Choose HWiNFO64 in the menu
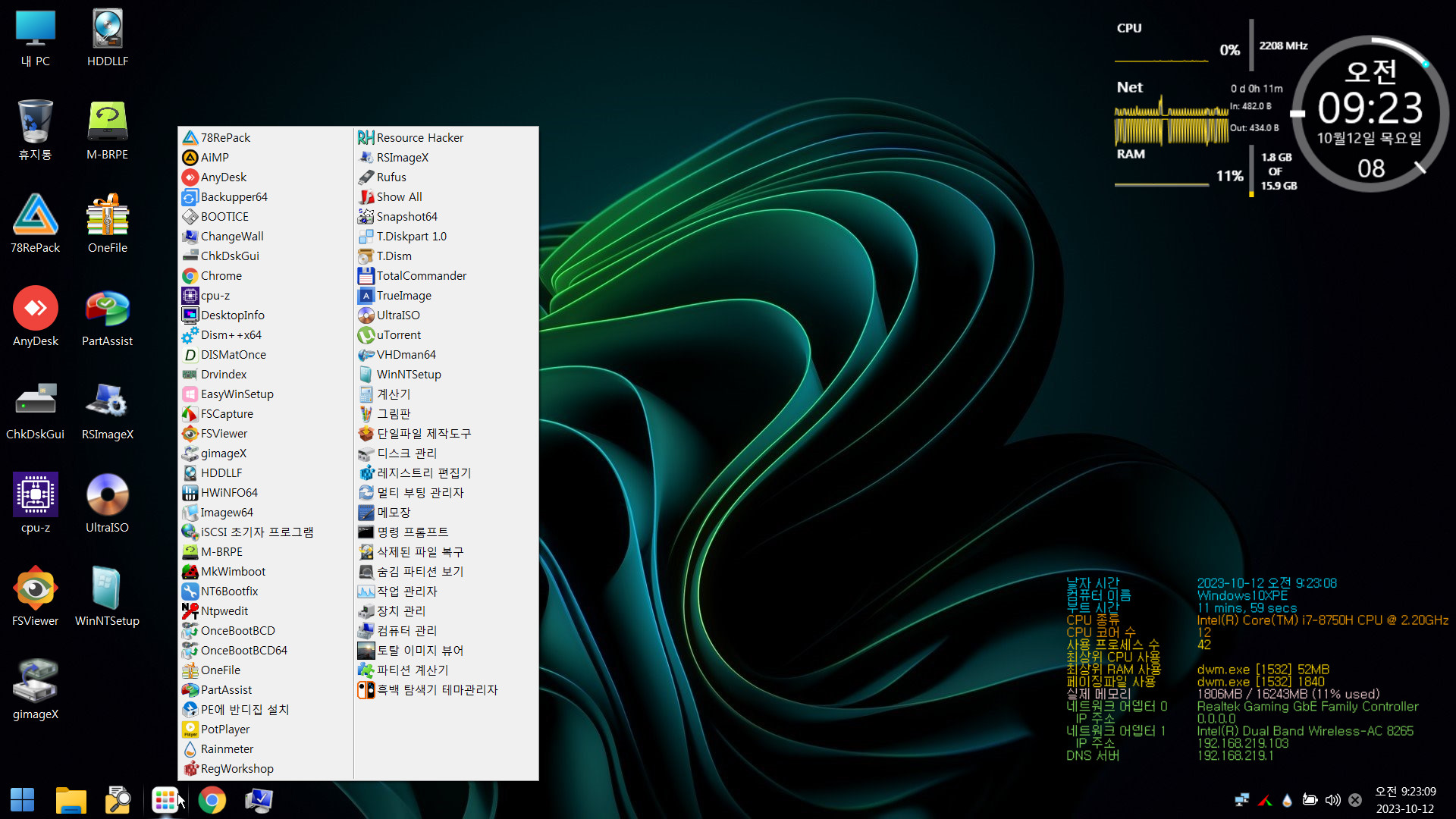 265,492
